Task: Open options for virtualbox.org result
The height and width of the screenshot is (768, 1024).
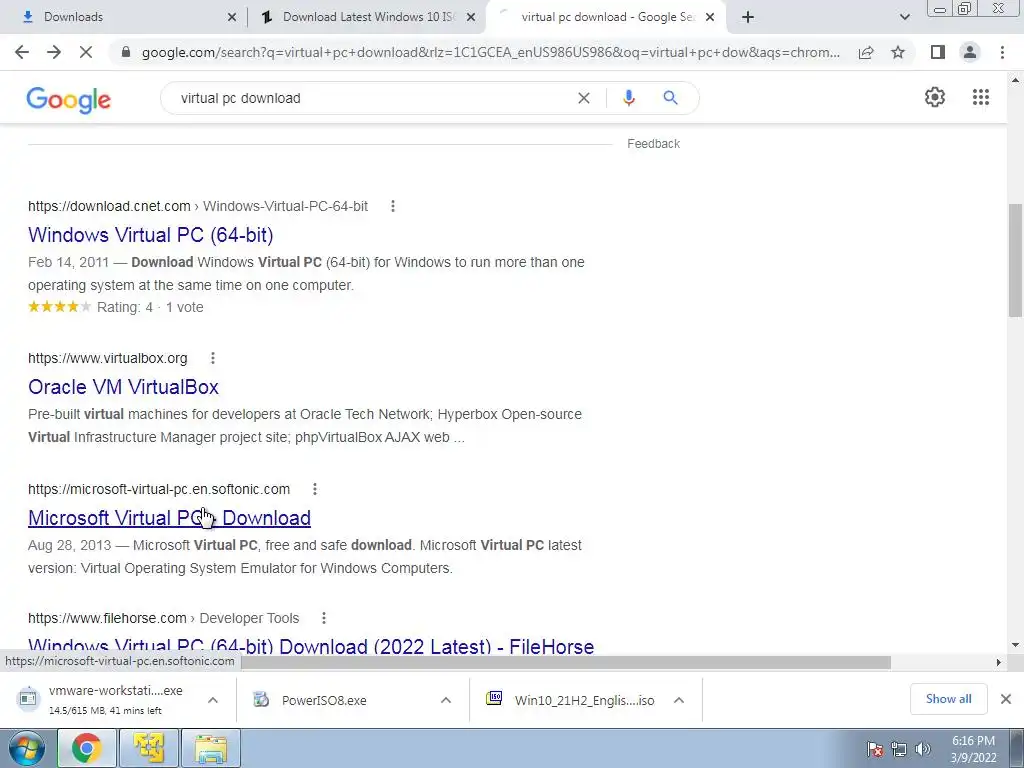Action: [x=212, y=358]
